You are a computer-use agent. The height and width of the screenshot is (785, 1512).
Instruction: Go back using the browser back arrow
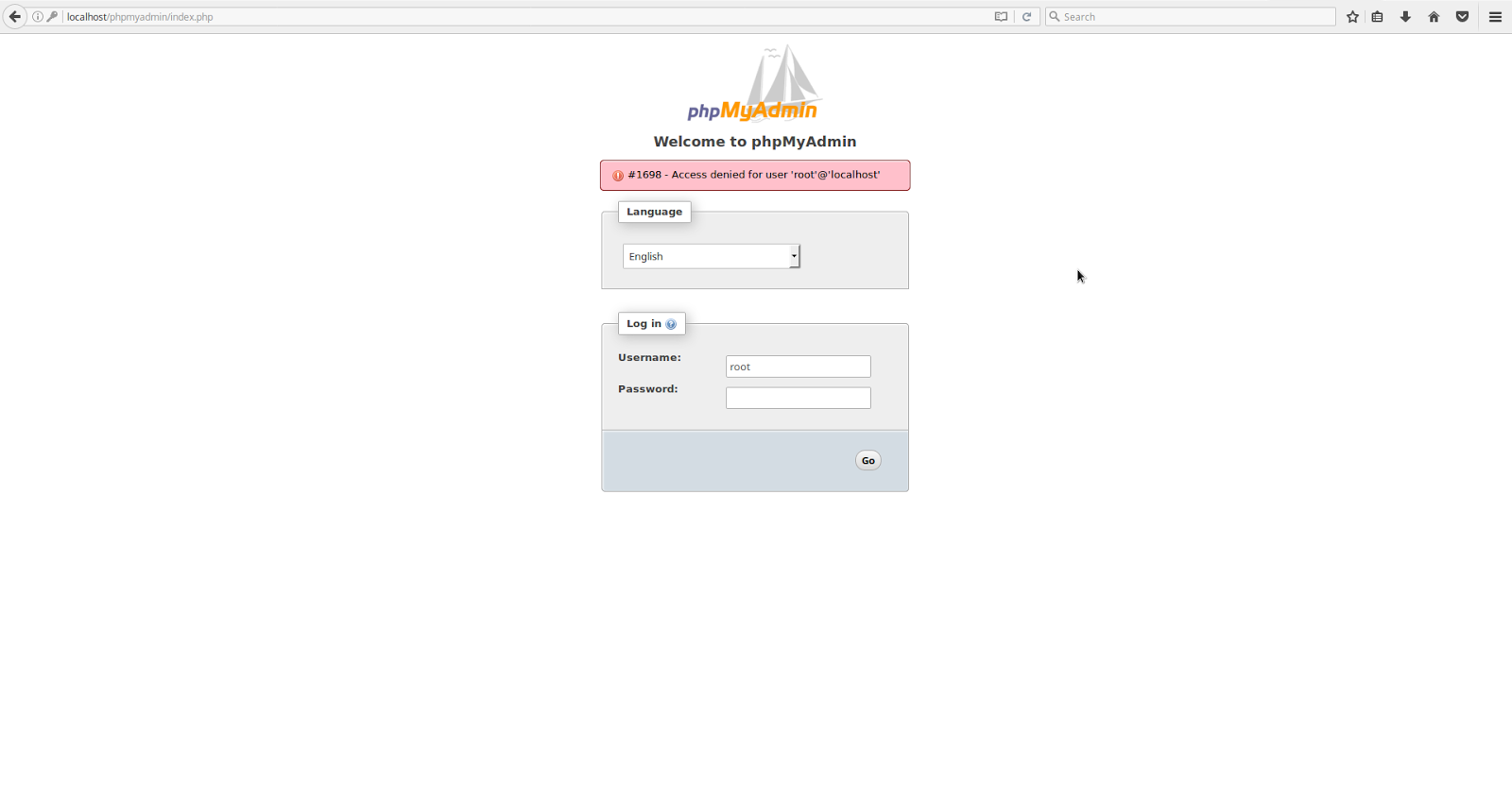[x=15, y=17]
